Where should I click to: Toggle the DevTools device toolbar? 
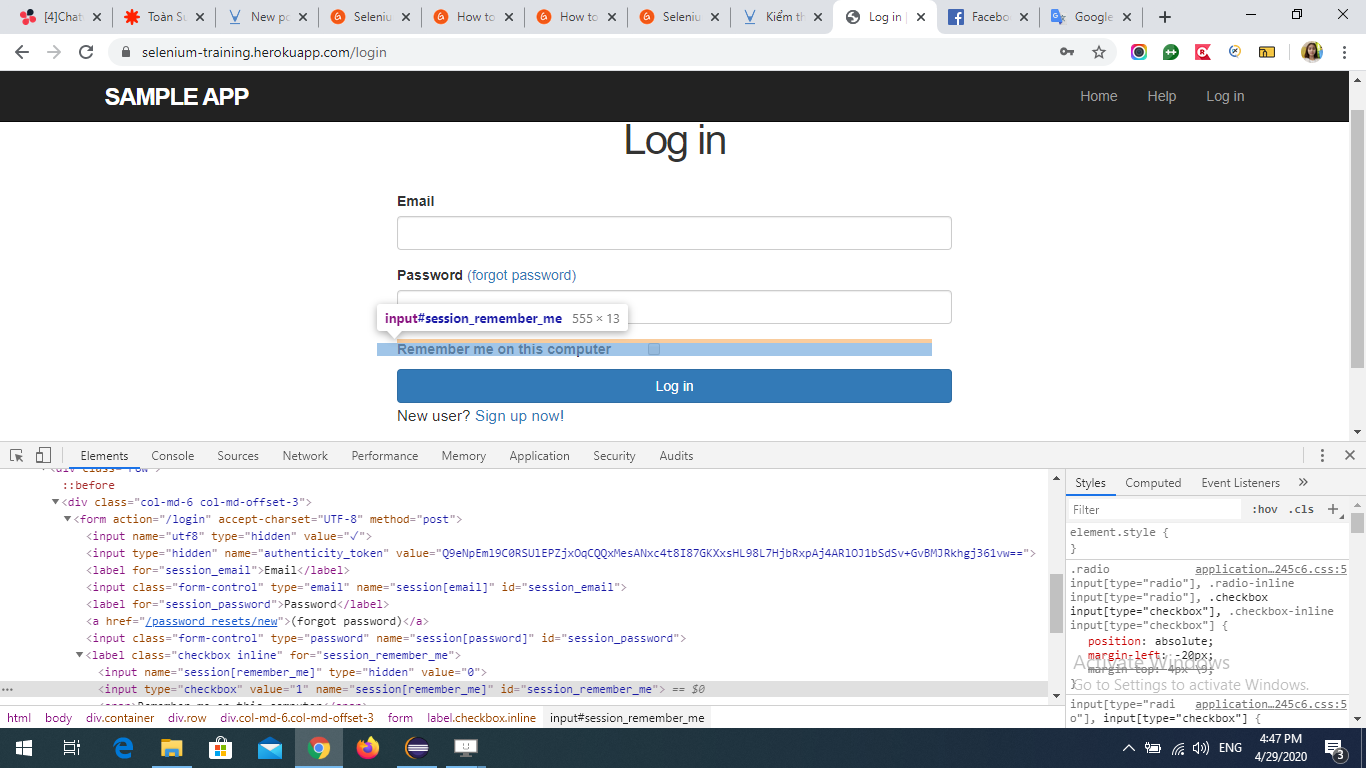pos(43,455)
